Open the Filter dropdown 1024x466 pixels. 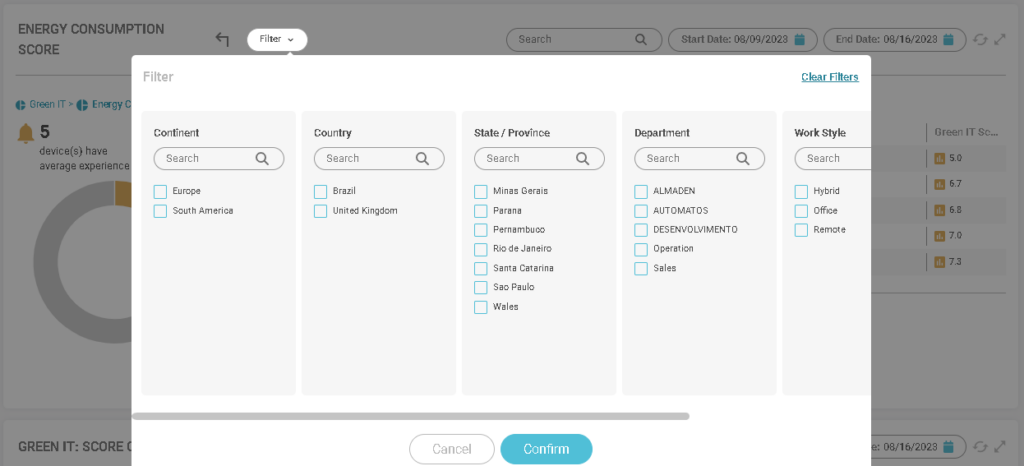[x=277, y=40]
